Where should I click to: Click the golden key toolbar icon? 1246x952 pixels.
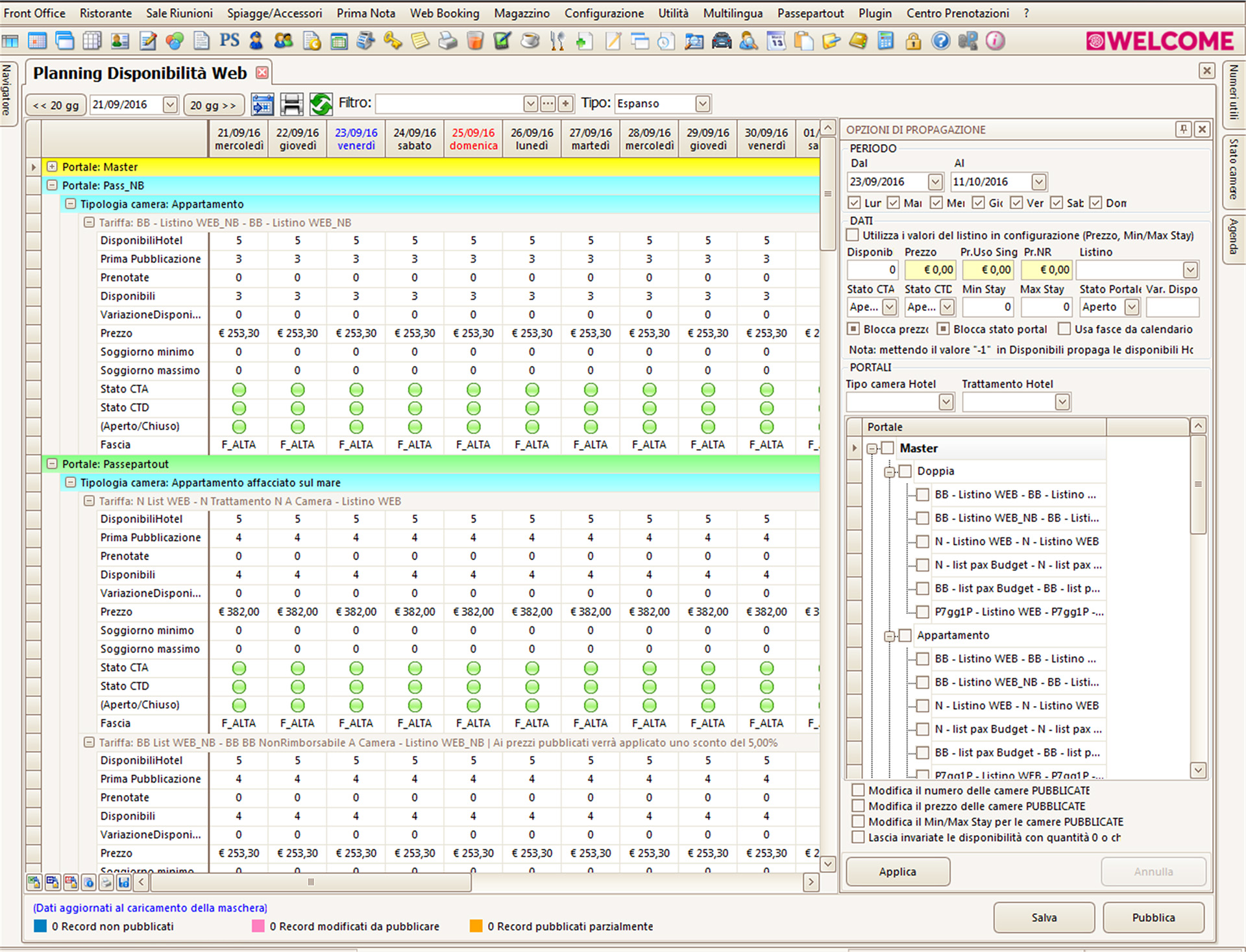(393, 41)
